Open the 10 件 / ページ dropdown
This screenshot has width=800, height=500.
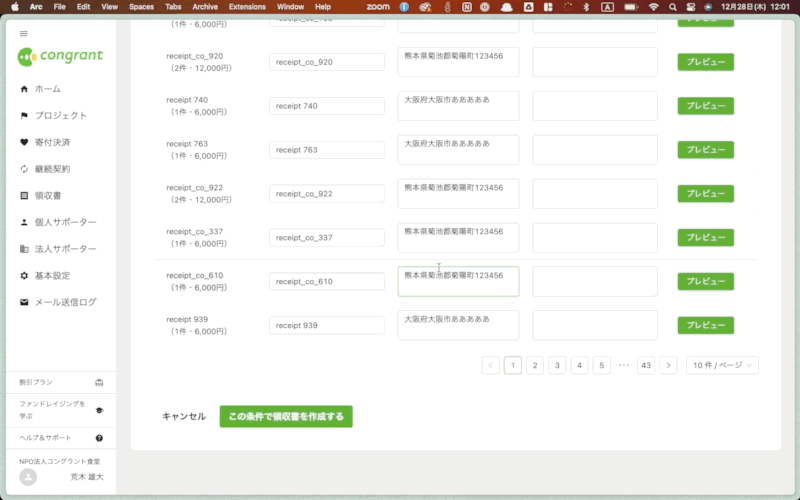[722, 365]
